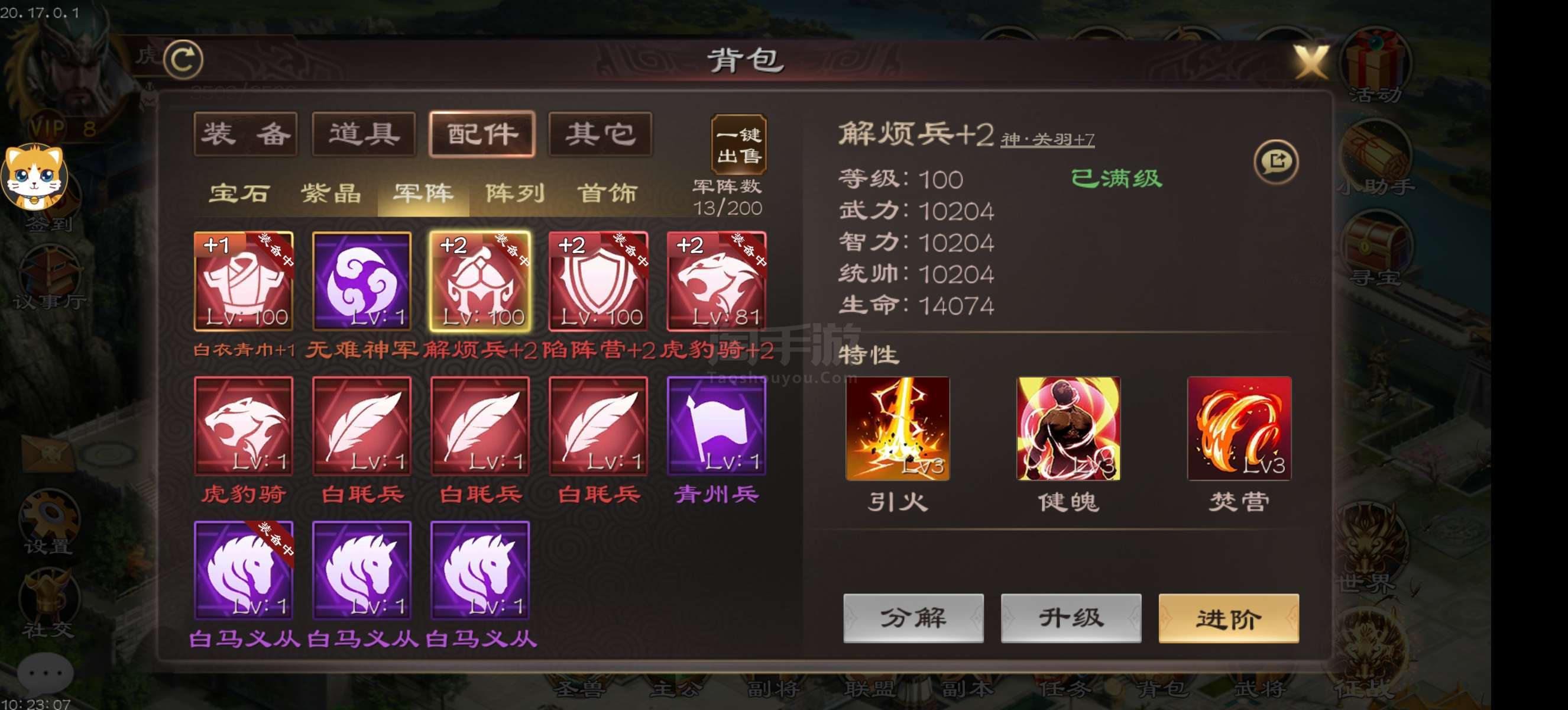
Task: Close the 背包 panel with X
Action: tap(1311, 62)
